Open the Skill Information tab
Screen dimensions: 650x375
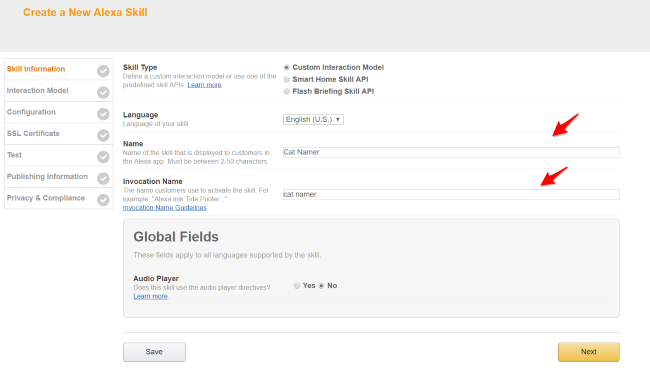click(x=58, y=69)
